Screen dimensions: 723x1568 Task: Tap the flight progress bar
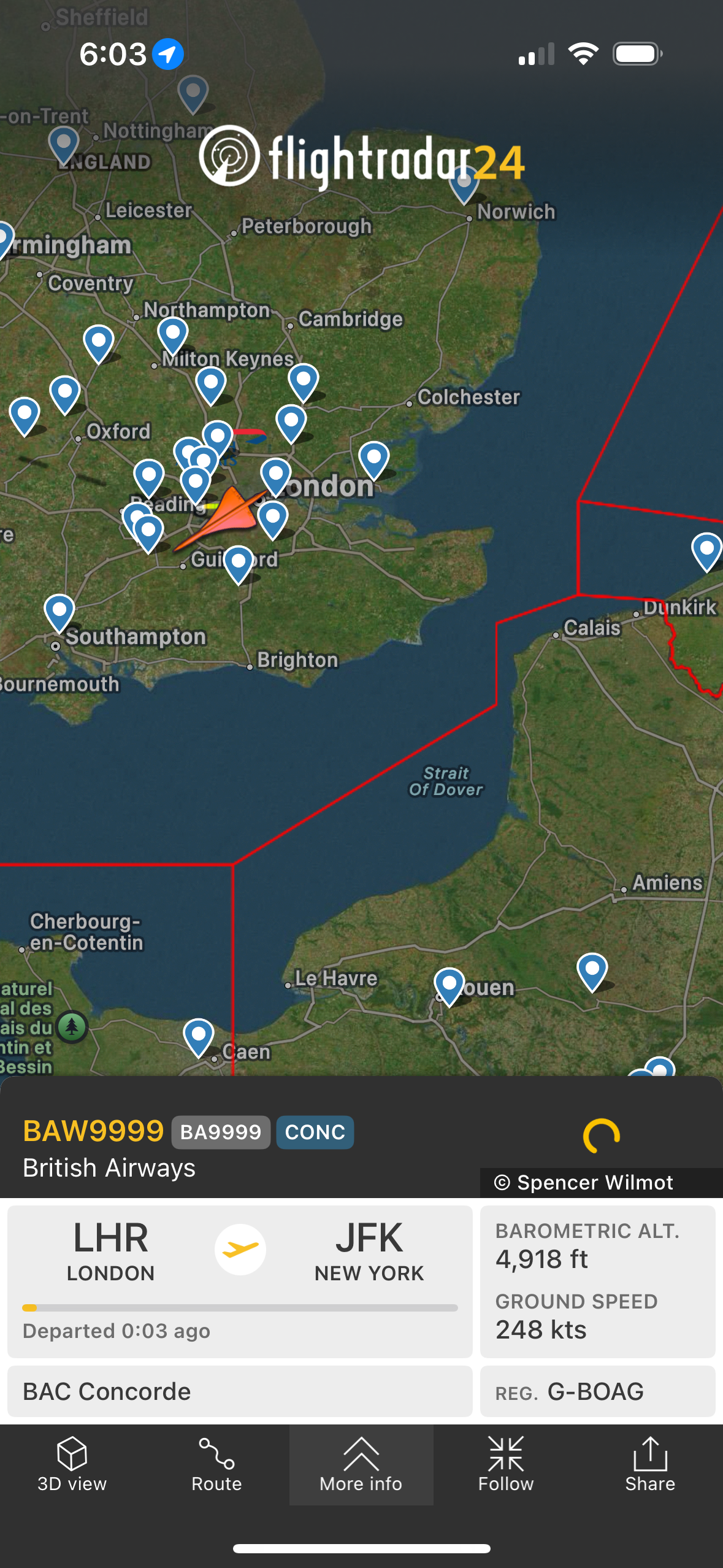240,1307
